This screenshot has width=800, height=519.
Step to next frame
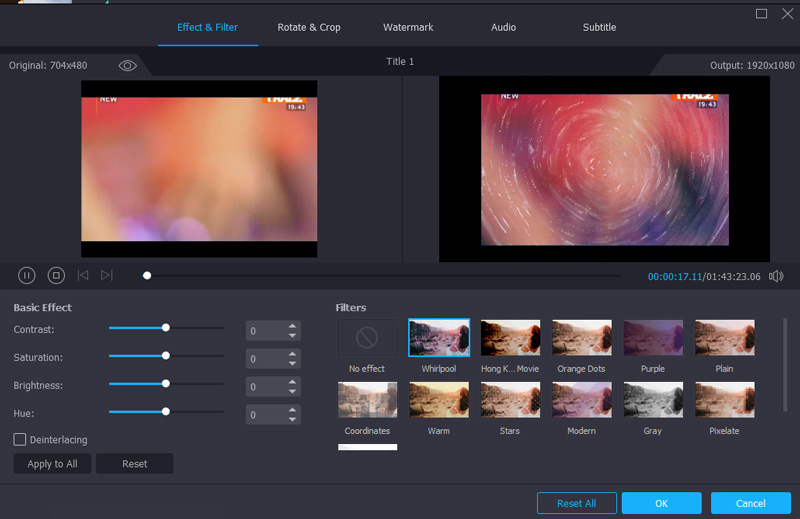[x=107, y=275]
